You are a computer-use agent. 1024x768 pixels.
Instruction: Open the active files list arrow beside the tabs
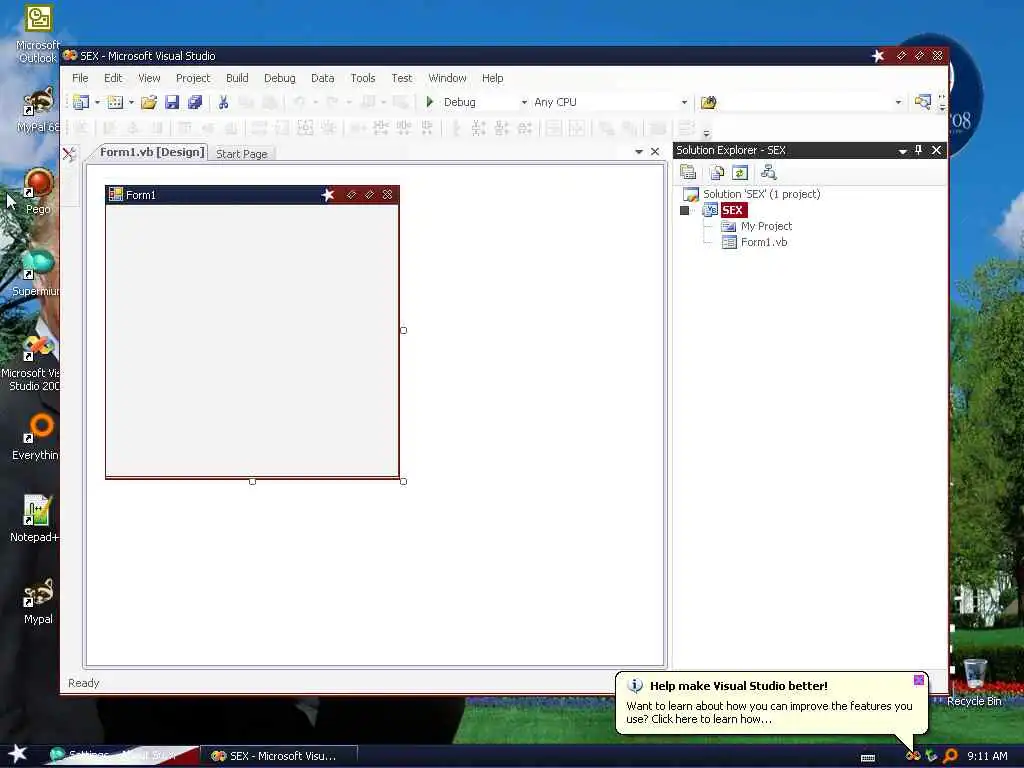pos(639,152)
